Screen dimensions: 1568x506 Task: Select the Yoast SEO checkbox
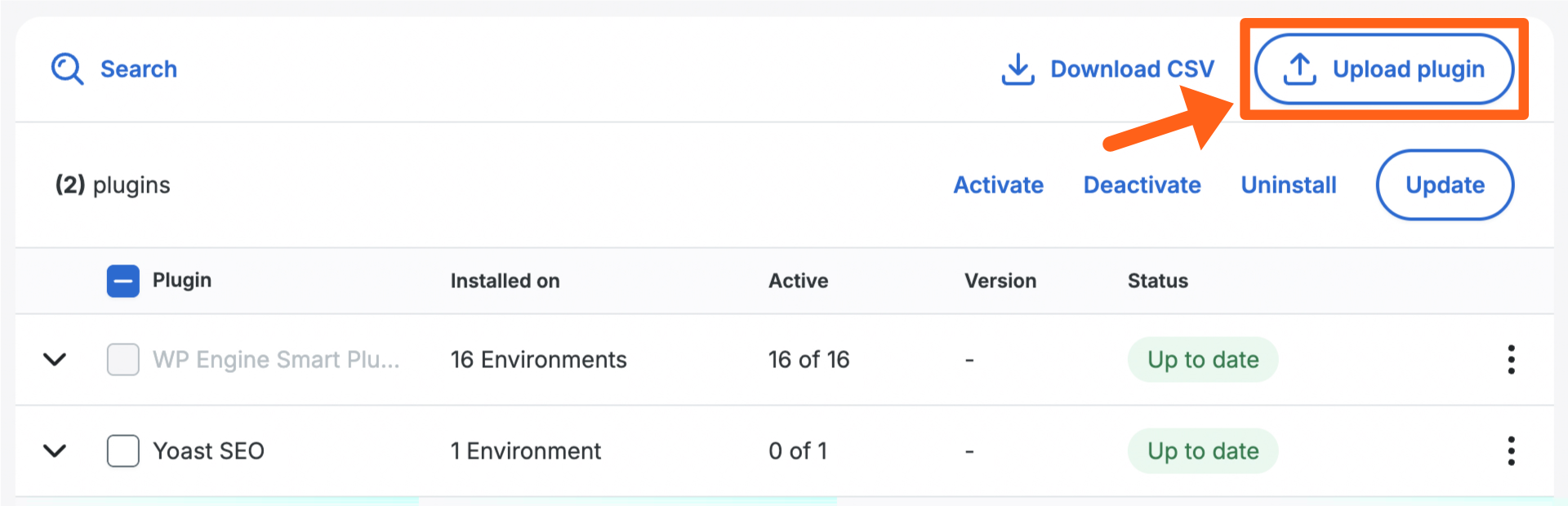122,451
